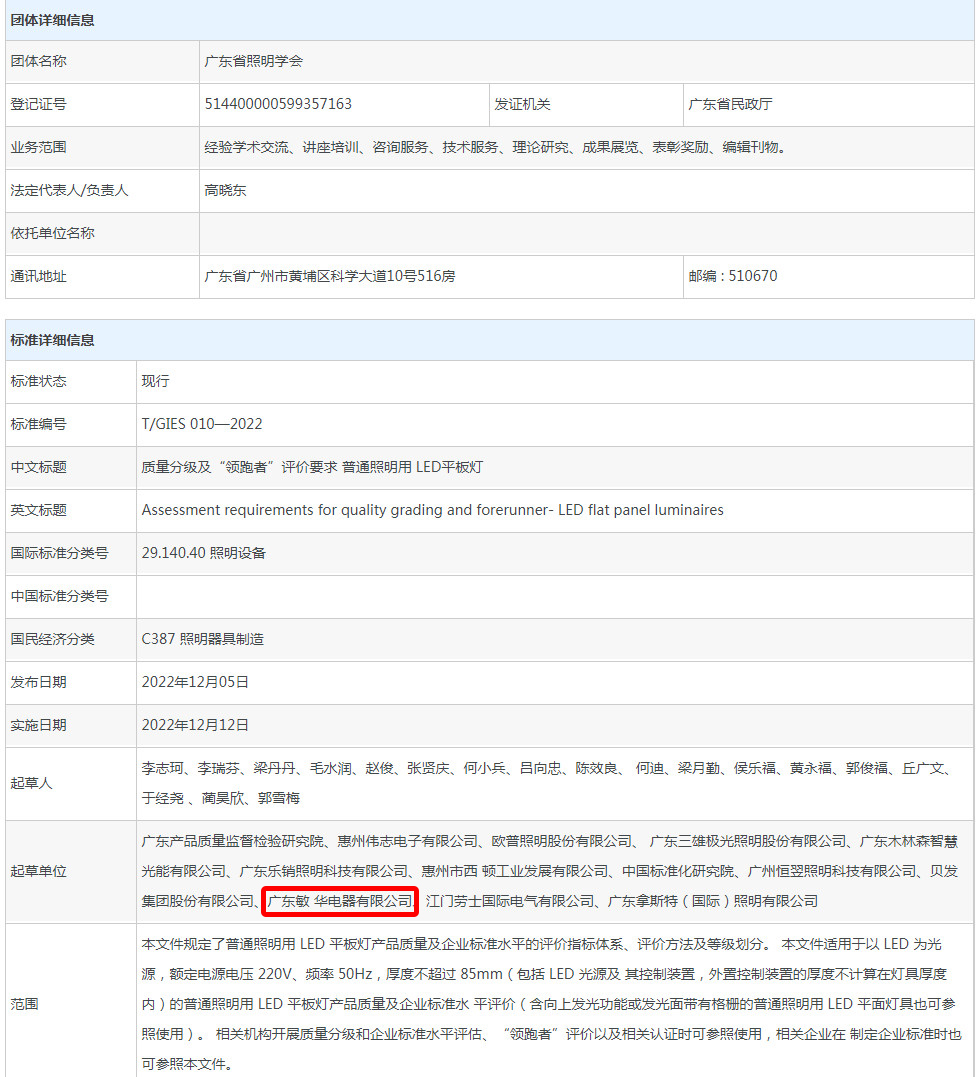Click the implementation date 2022年12月12日
The width and height of the screenshot is (976, 1077).
tap(195, 725)
